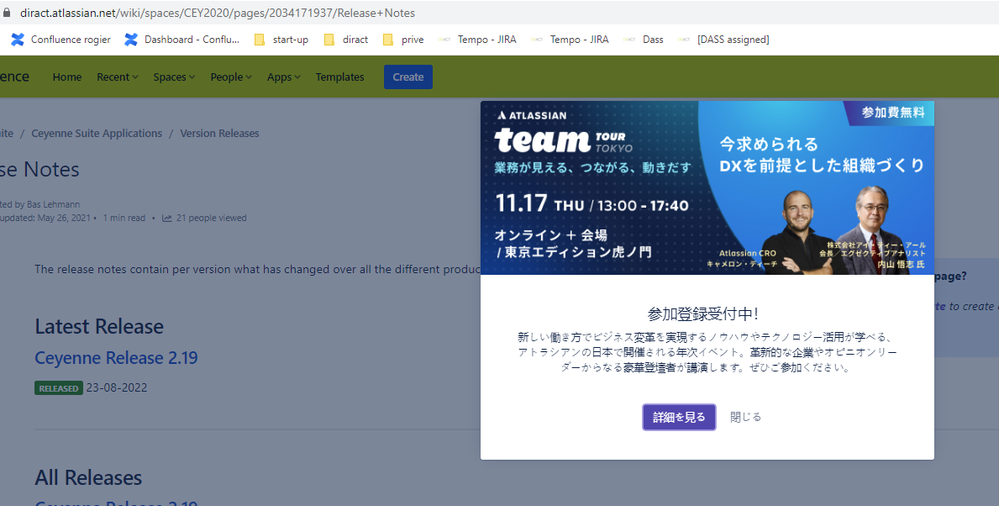Click the green RELEASED status badge
The image size is (999, 506).
click(59, 388)
